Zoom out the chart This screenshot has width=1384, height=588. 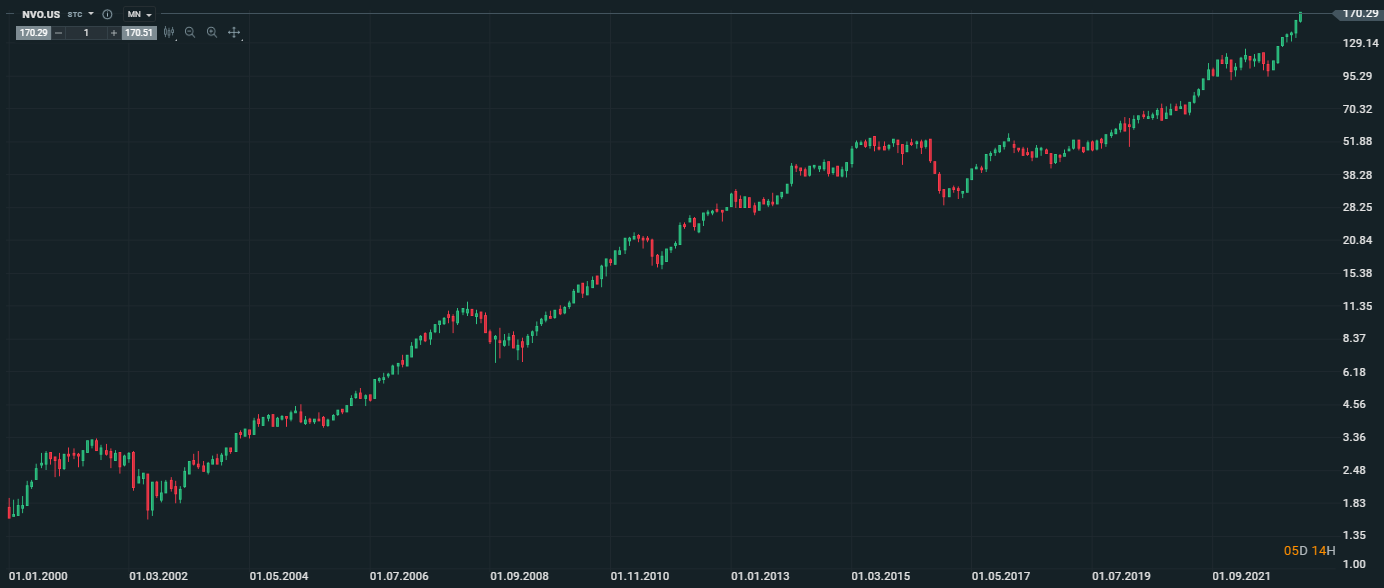[190, 33]
